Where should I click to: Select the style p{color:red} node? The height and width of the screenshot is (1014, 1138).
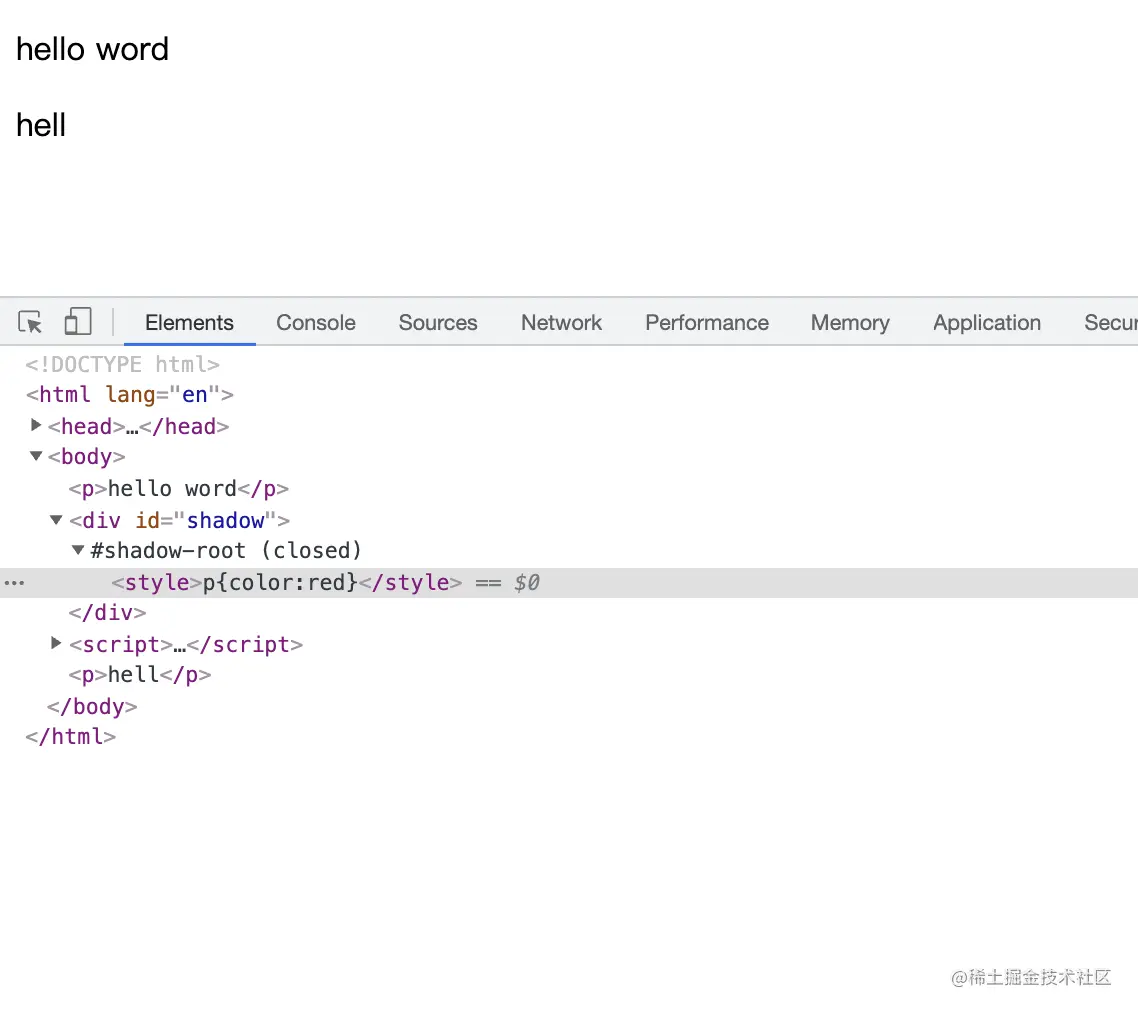click(286, 583)
